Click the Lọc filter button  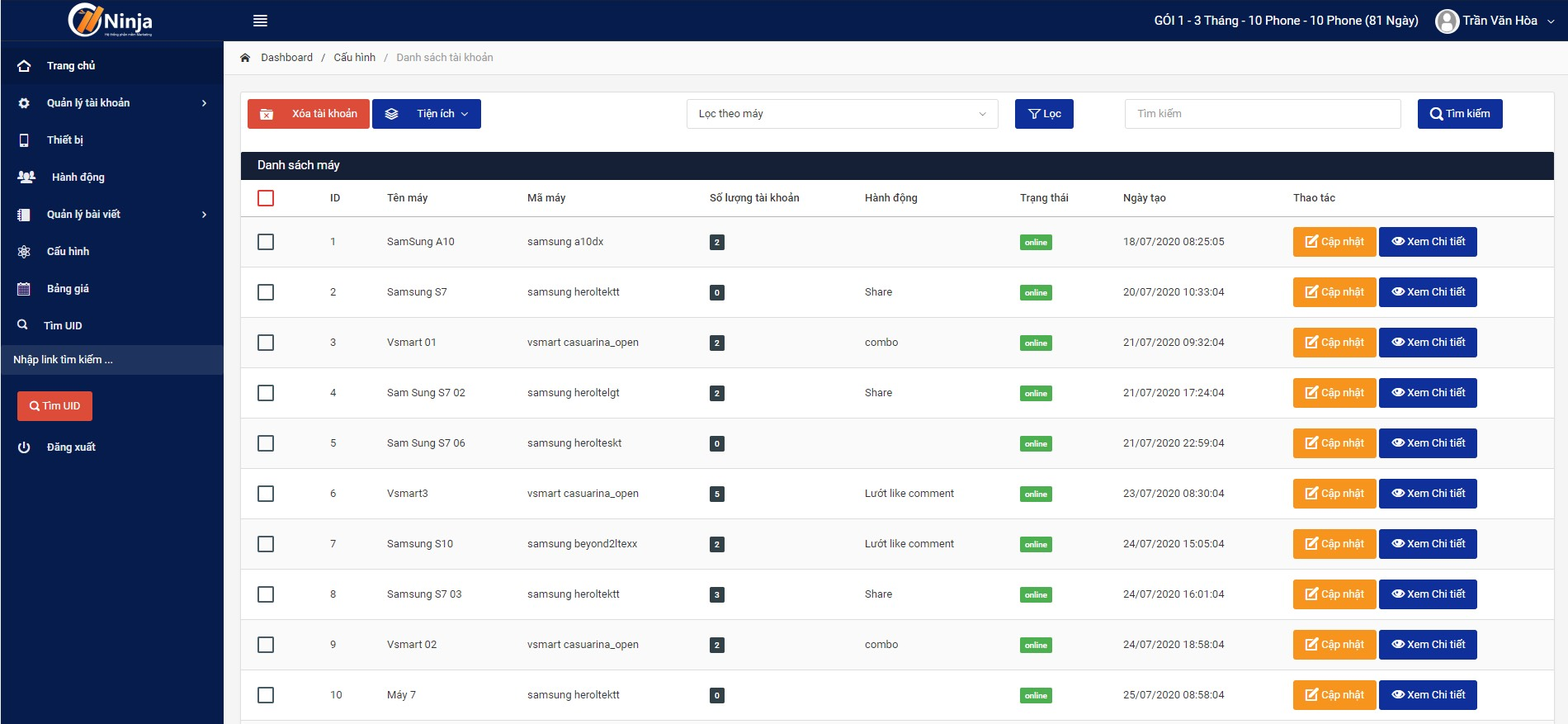[1044, 114]
